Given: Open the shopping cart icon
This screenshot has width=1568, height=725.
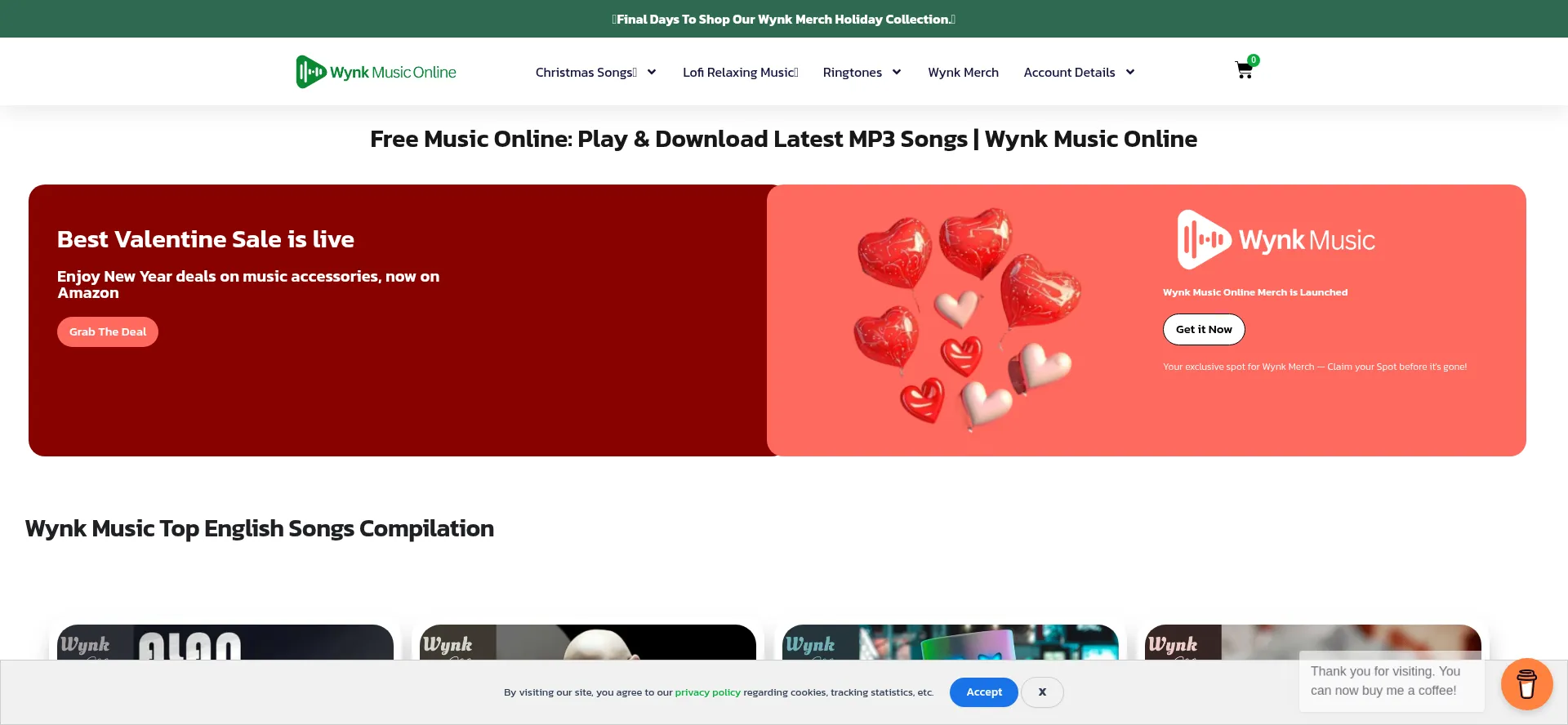Looking at the screenshot, I should 1244,71.
